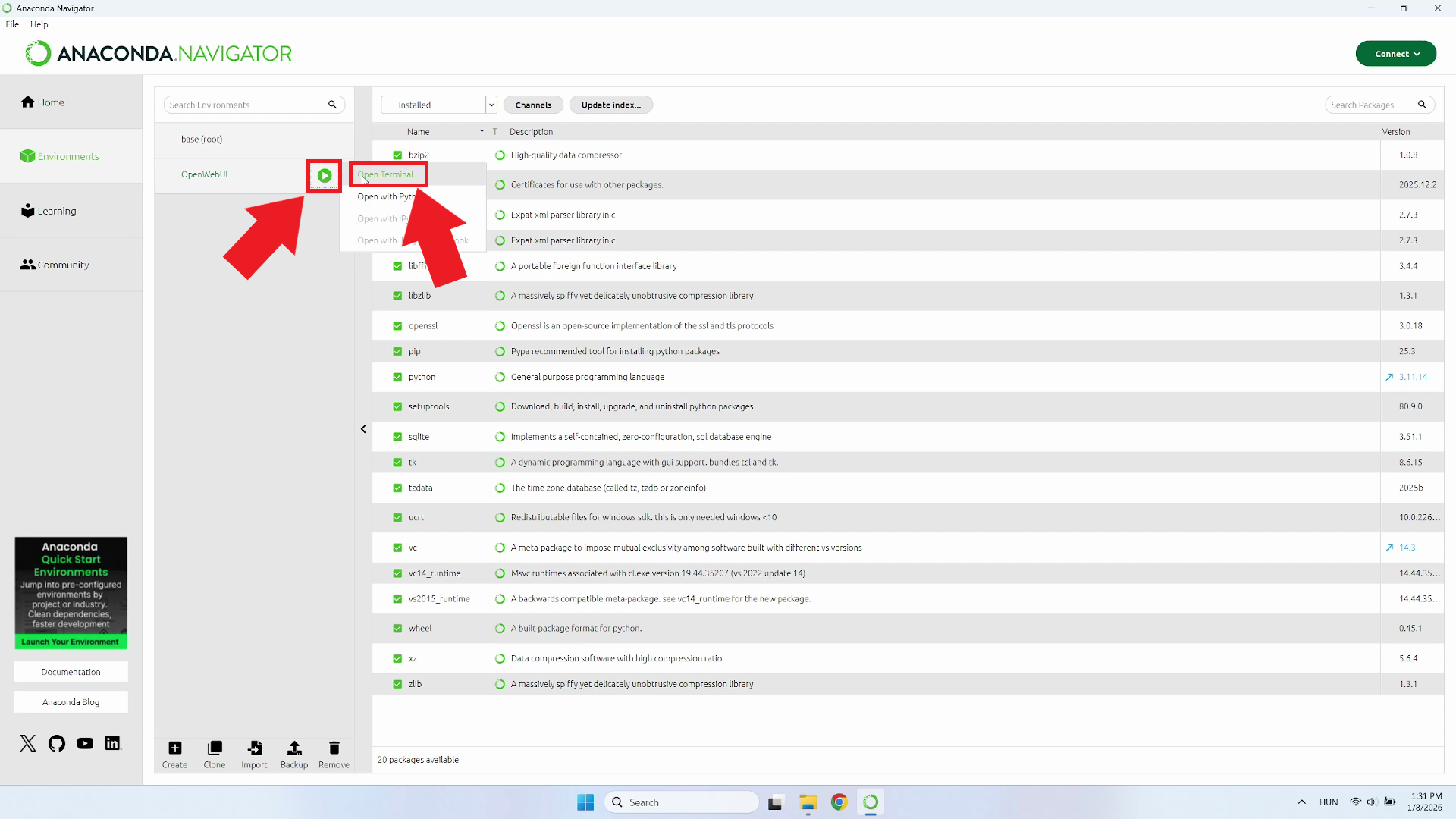Toggle the python package checkbox
This screenshot has width=1456, height=819.
[x=397, y=377]
